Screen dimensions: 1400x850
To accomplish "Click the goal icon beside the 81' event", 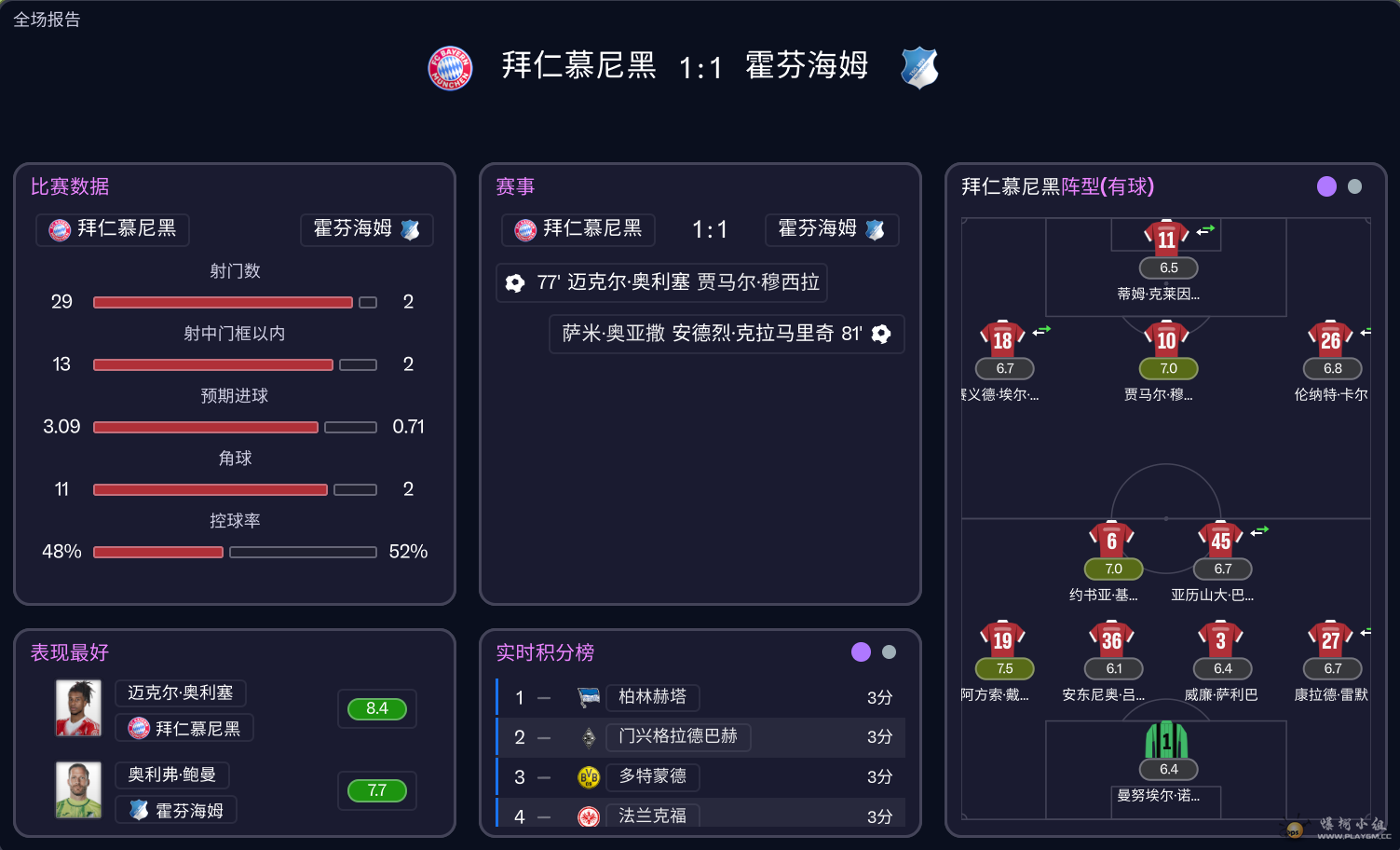I will point(881,334).
